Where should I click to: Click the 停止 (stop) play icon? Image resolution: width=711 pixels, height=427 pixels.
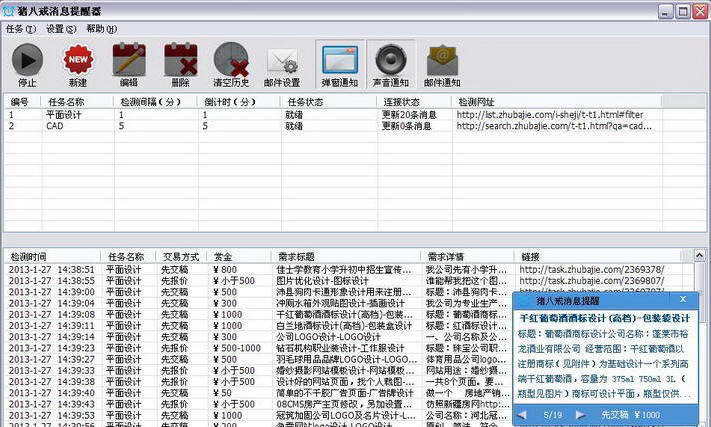pos(27,59)
